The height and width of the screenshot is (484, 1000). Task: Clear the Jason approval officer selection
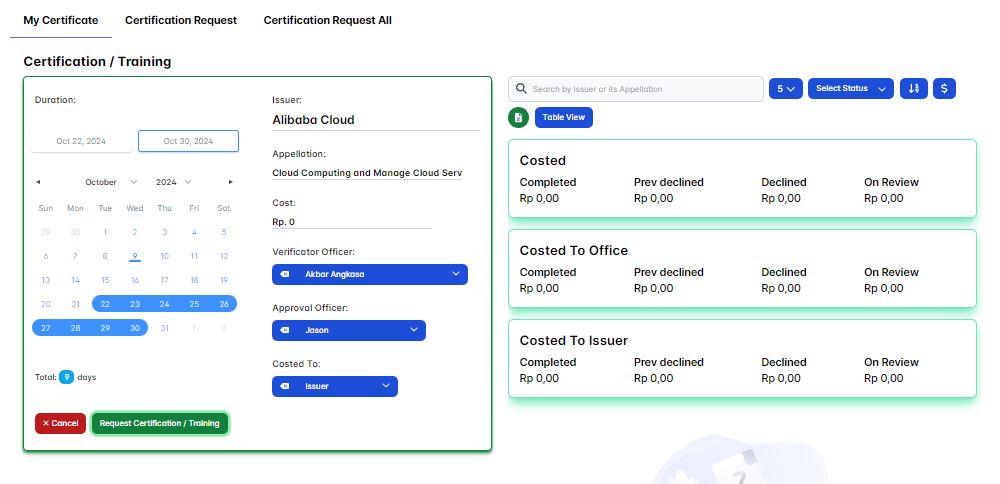click(285, 330)
